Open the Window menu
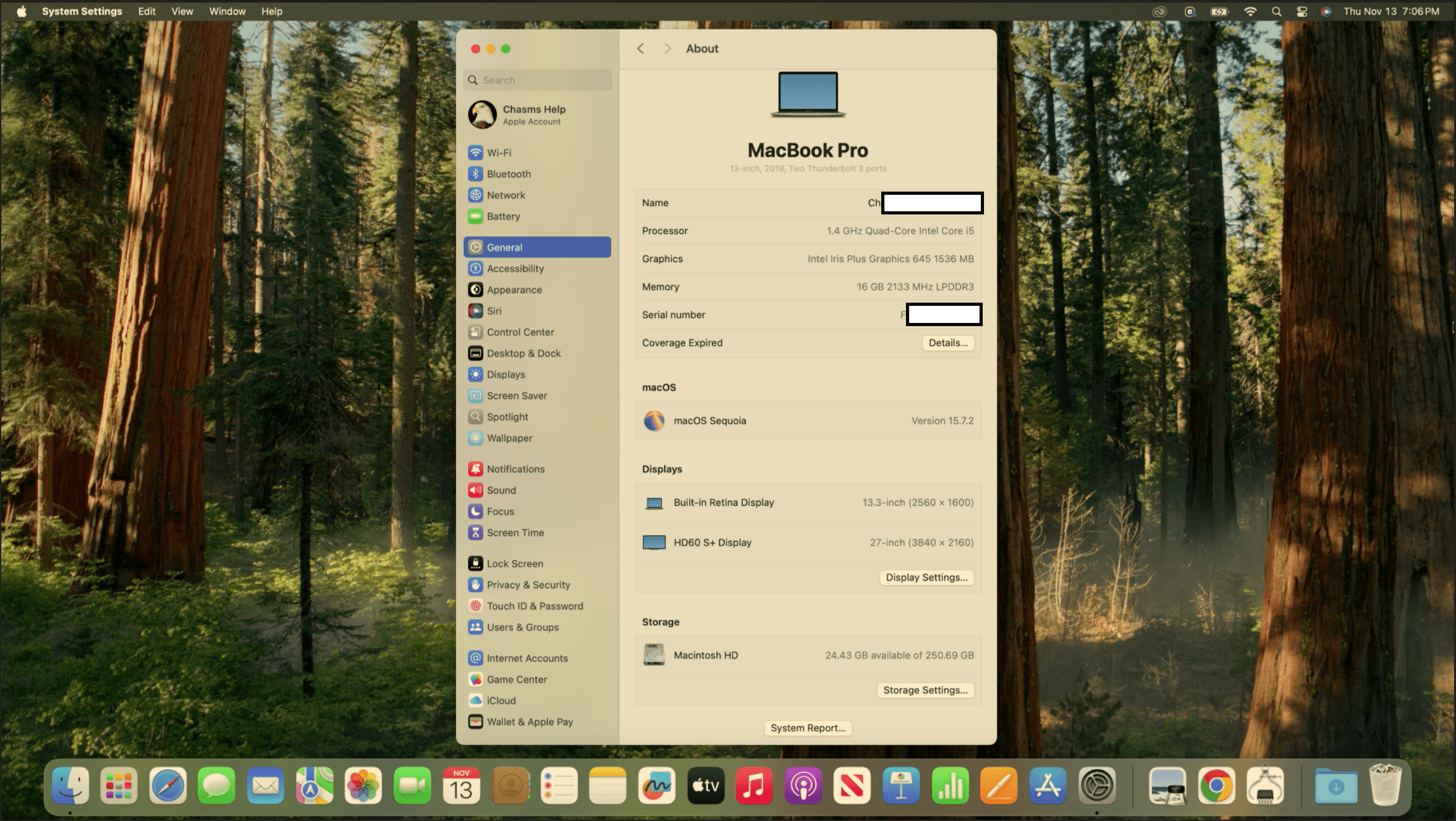Image resolution: width=1456 pixels, height=821 pixels. click(x=227, y=11)
